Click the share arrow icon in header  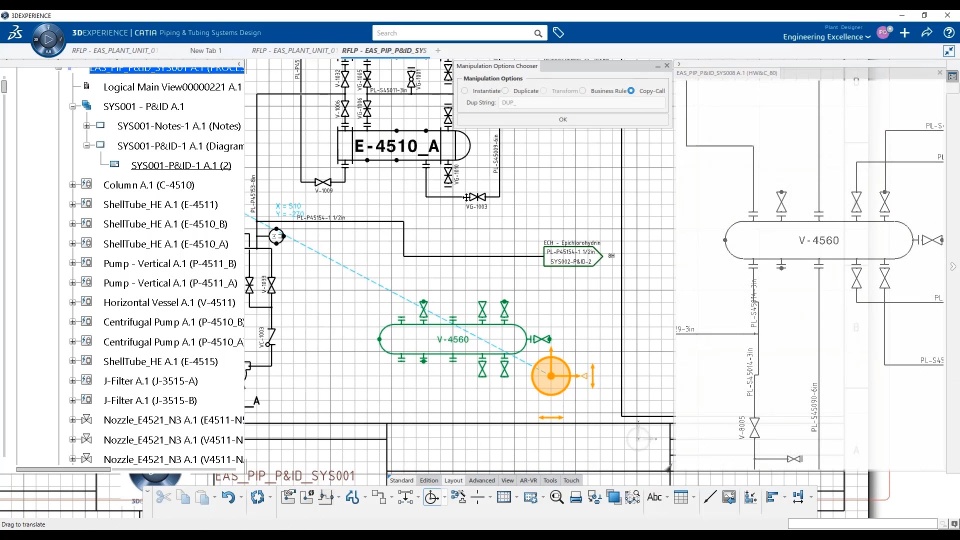point(927,32)
